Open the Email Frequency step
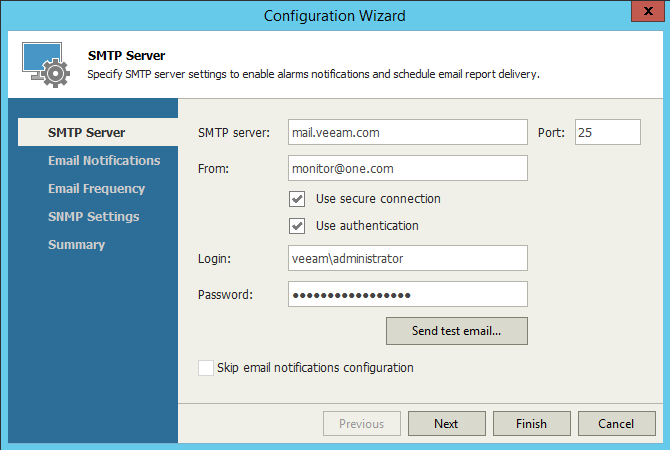Screen dimensions: 670x450 96,188
